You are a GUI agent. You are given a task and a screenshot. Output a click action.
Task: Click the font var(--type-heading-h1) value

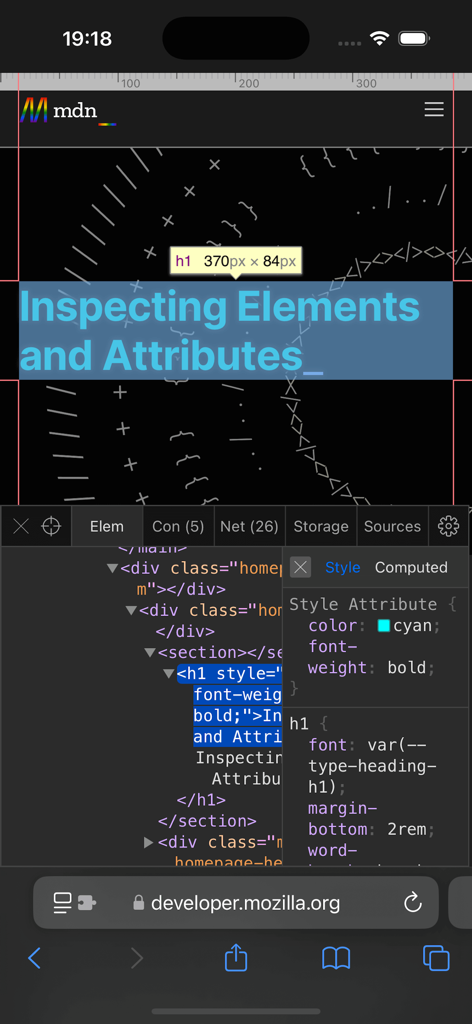373,765
